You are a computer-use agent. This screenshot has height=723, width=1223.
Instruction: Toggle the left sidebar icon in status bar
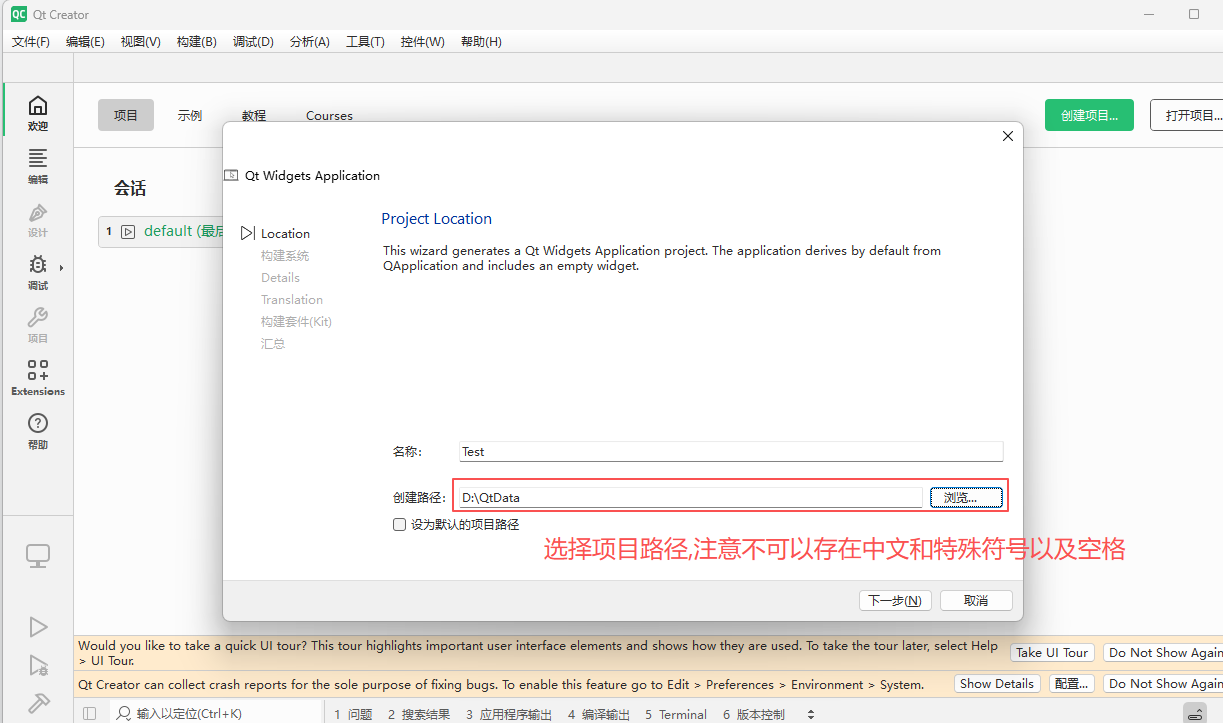89,714
